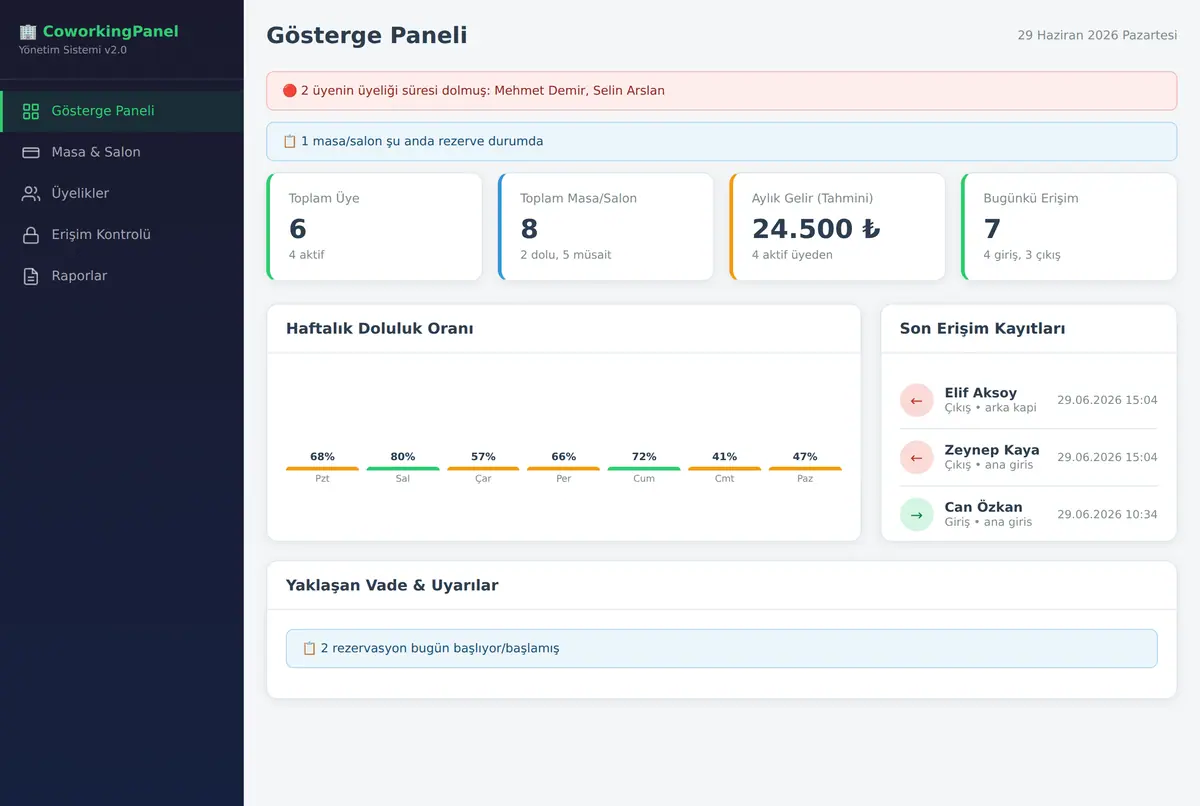Viewport: 1200px width, 806px height.
Task: Click the name Zeynep Kaya in access records
Action: point(992,450)
